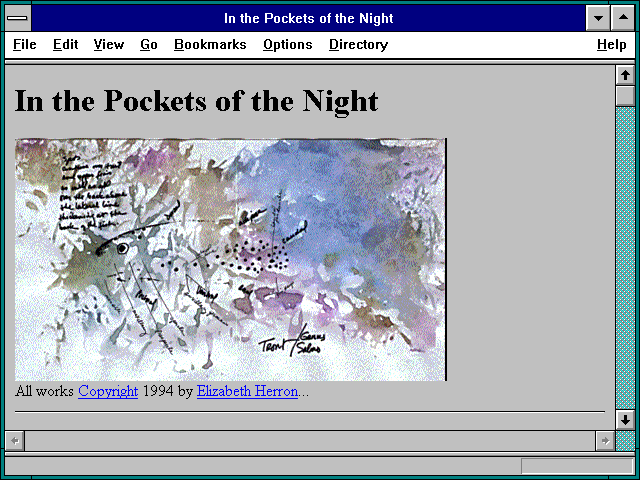Viewport: 640px width, 480px height.
Task: Click the vertical scrollbar thumb
Action: click(625, 96)
